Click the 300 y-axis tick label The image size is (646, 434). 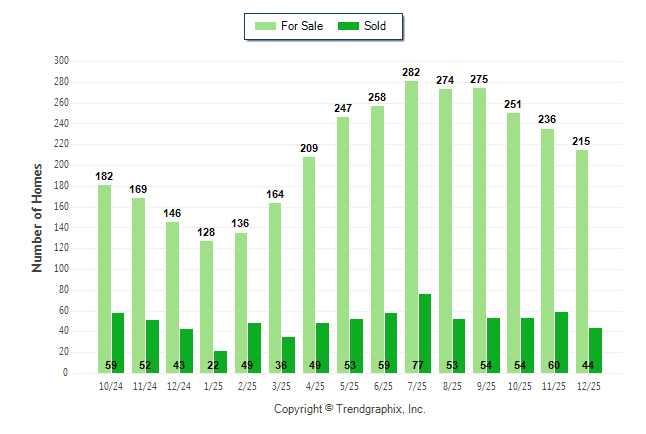[x=61, y=61]
